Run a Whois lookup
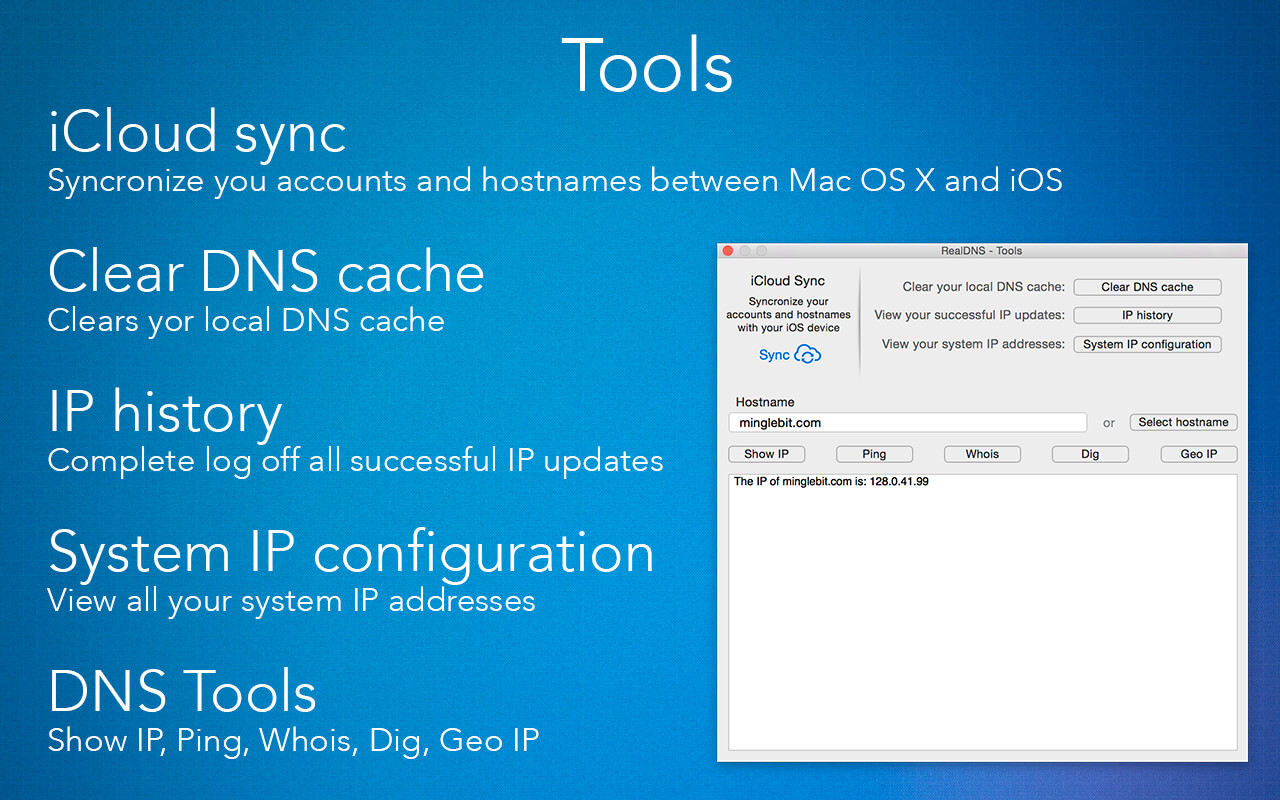The height and width of the screenshot is (800, 1280). coord(982,454)
